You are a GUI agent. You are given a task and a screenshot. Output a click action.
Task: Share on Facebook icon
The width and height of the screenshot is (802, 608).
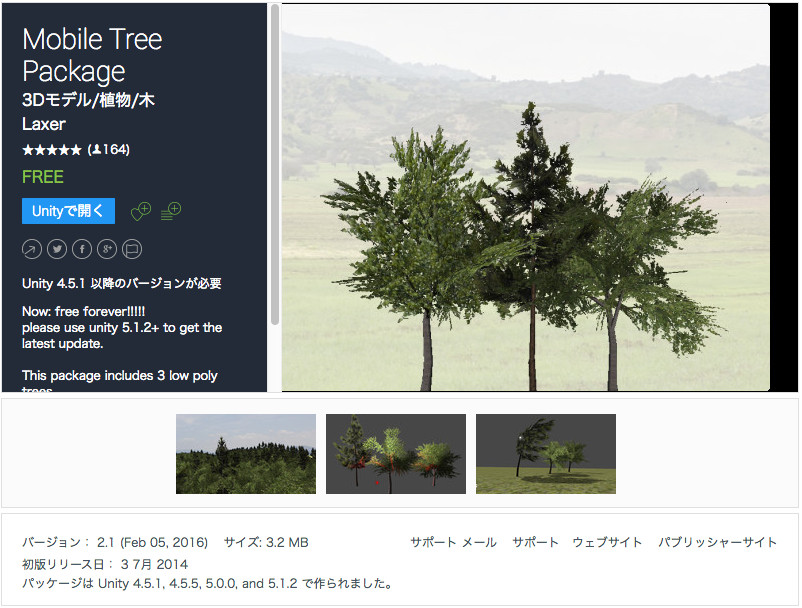(x=82, y=250)
